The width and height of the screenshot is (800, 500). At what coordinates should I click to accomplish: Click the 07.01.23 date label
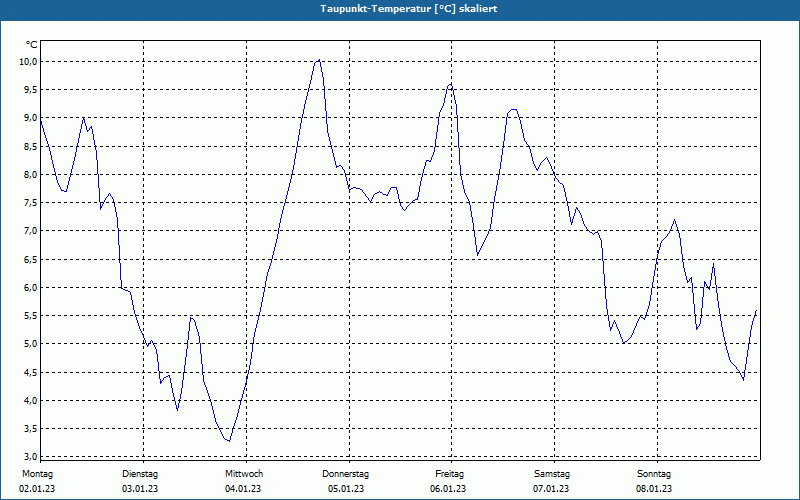(x=551, y=489)
